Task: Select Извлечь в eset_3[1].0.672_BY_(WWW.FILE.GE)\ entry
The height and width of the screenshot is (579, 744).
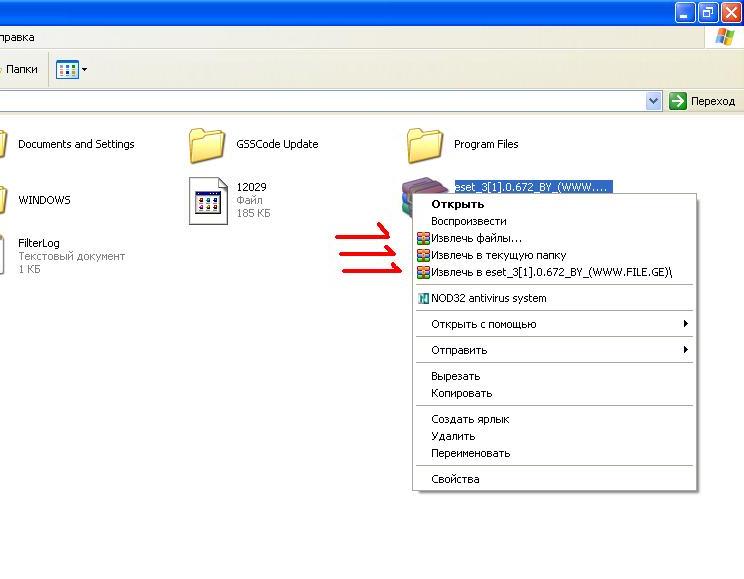Action: click(554, 272)
